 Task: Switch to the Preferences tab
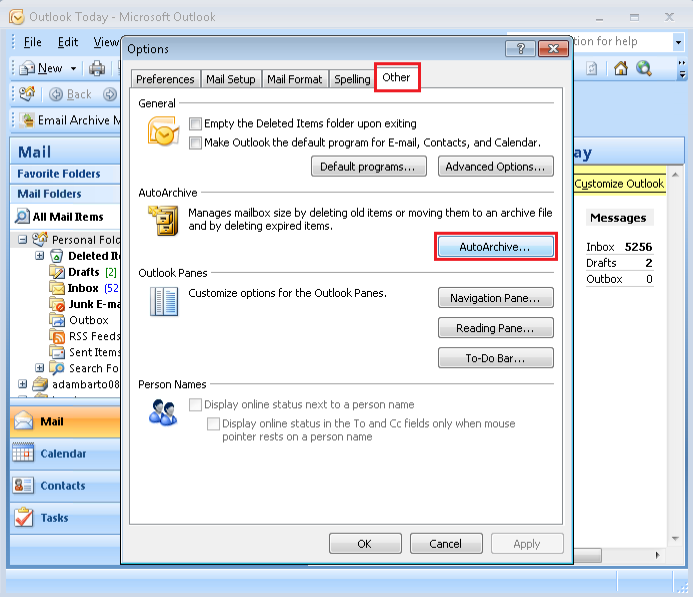click(165, 79)
